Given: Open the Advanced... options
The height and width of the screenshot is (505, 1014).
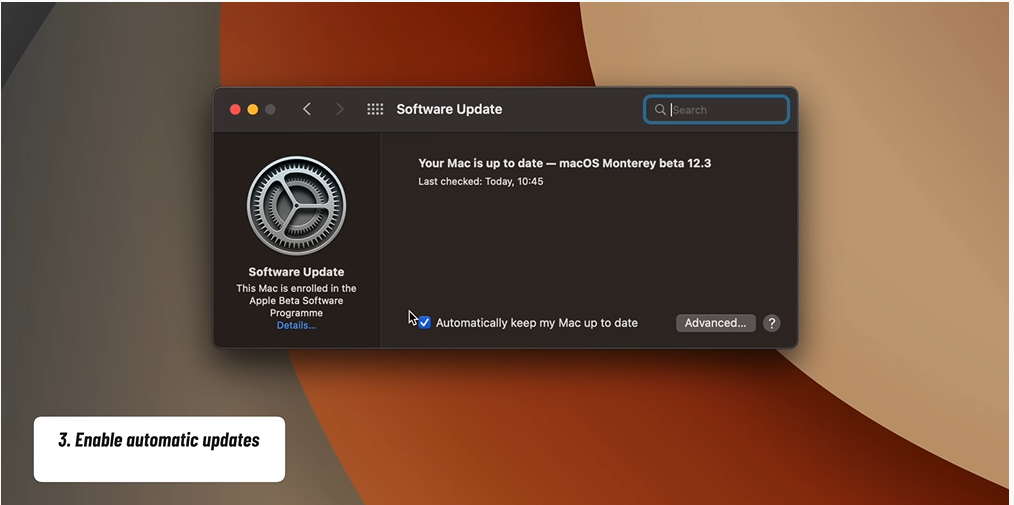Looking at the screenshot, I should coord(715,323).
